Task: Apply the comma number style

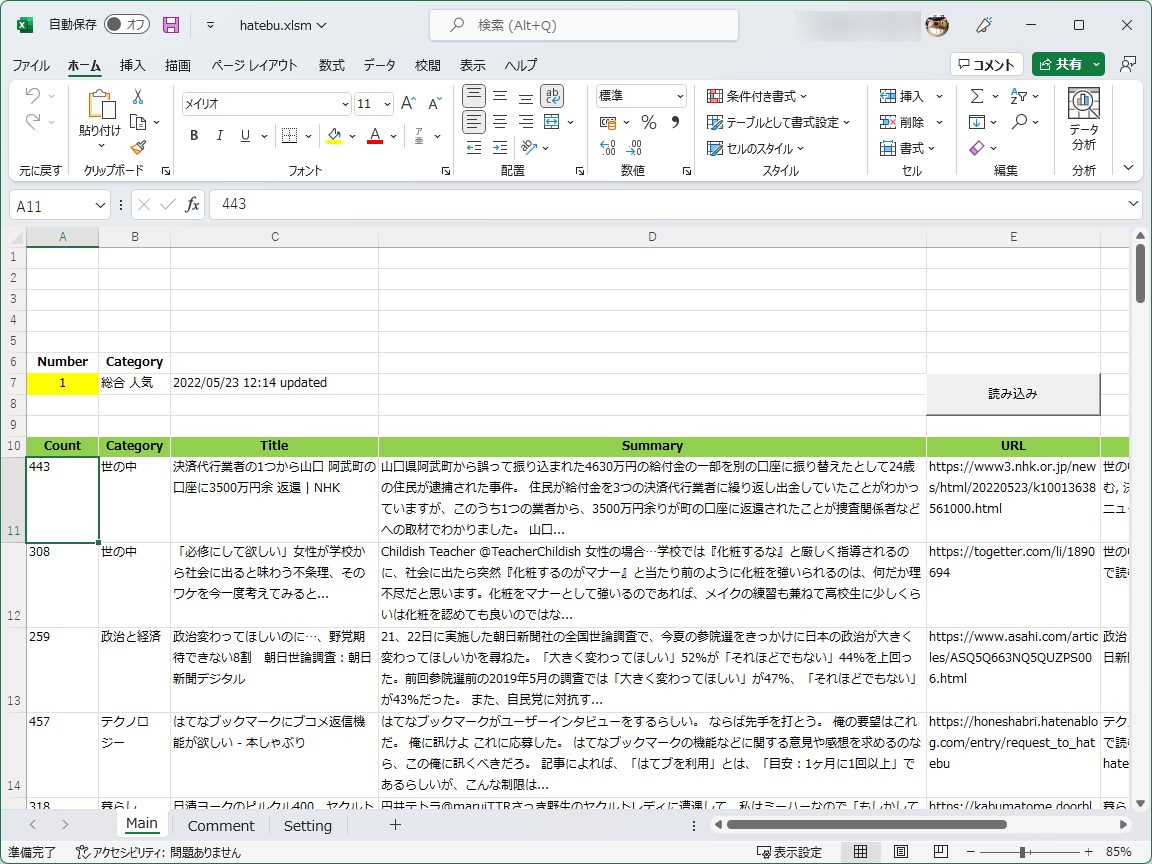Action: coord(672,121)
